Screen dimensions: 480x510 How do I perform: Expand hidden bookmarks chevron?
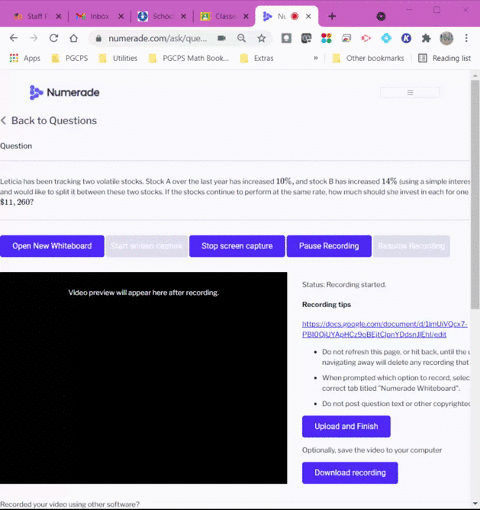coord(316,58)
